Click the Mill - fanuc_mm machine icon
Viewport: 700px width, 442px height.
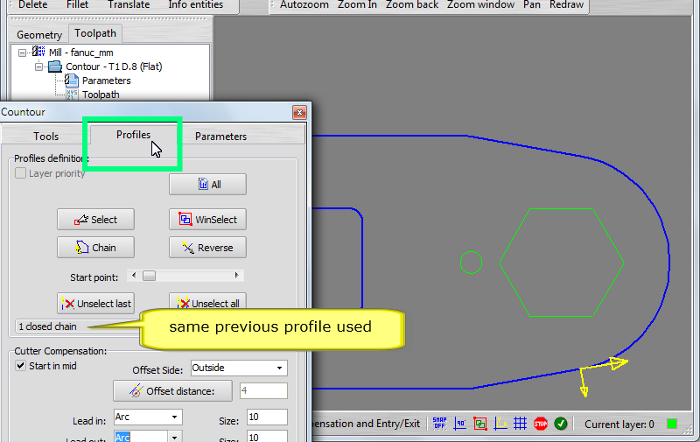(39, 51)
